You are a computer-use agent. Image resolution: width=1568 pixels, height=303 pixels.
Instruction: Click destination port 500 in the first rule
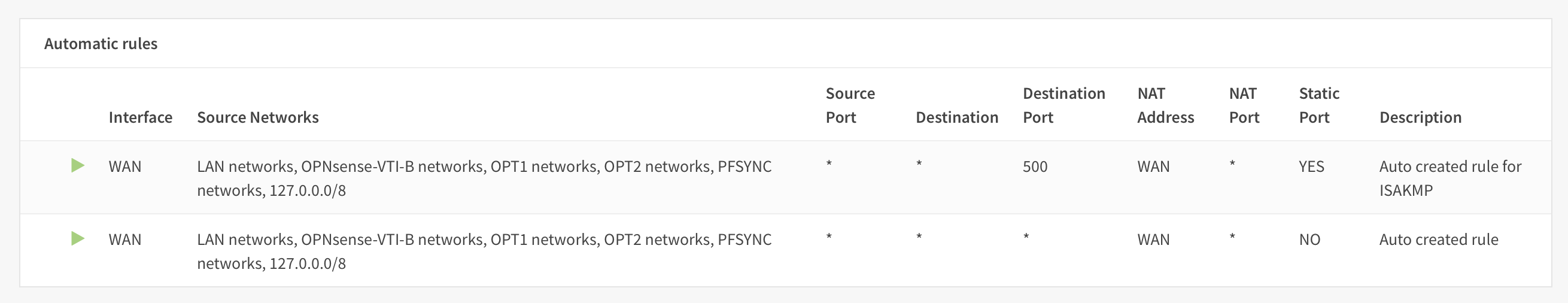click(1035, 166)
